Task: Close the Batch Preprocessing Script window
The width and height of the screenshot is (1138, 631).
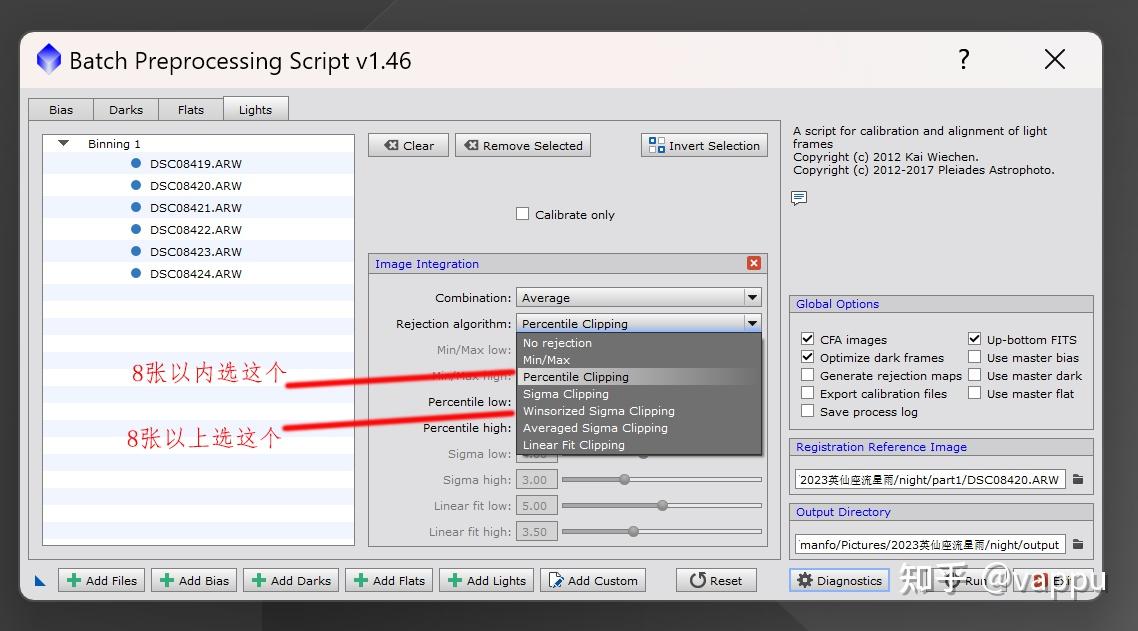Action: (1055, 59)
